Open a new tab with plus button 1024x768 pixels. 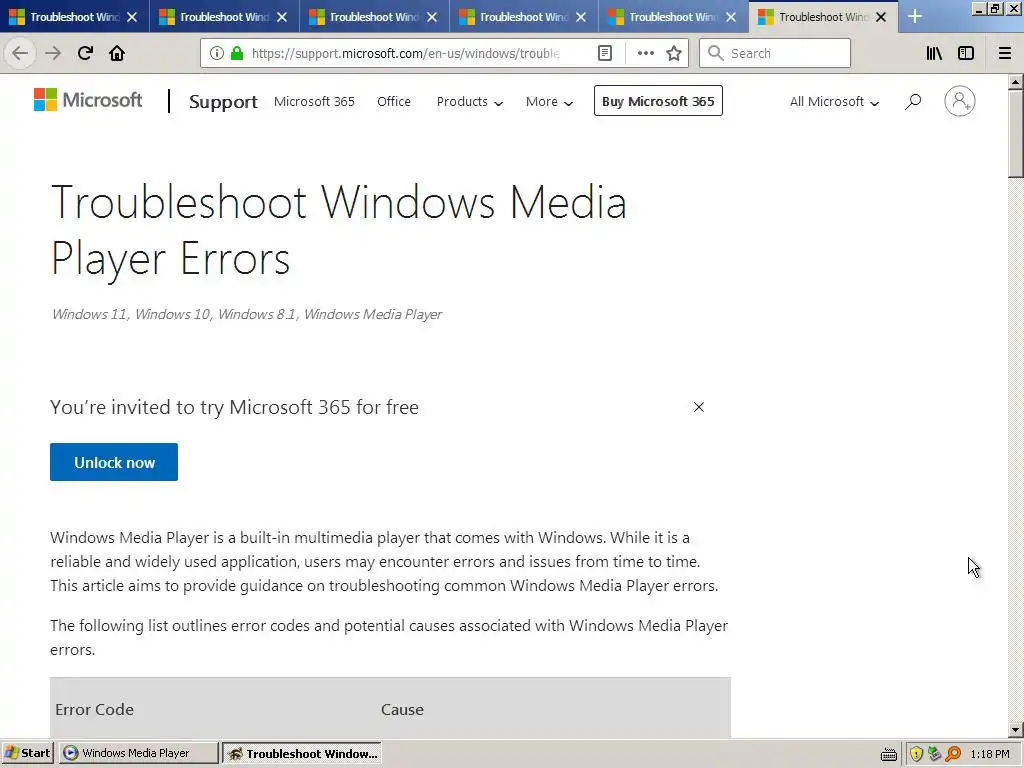click(915, 16)
